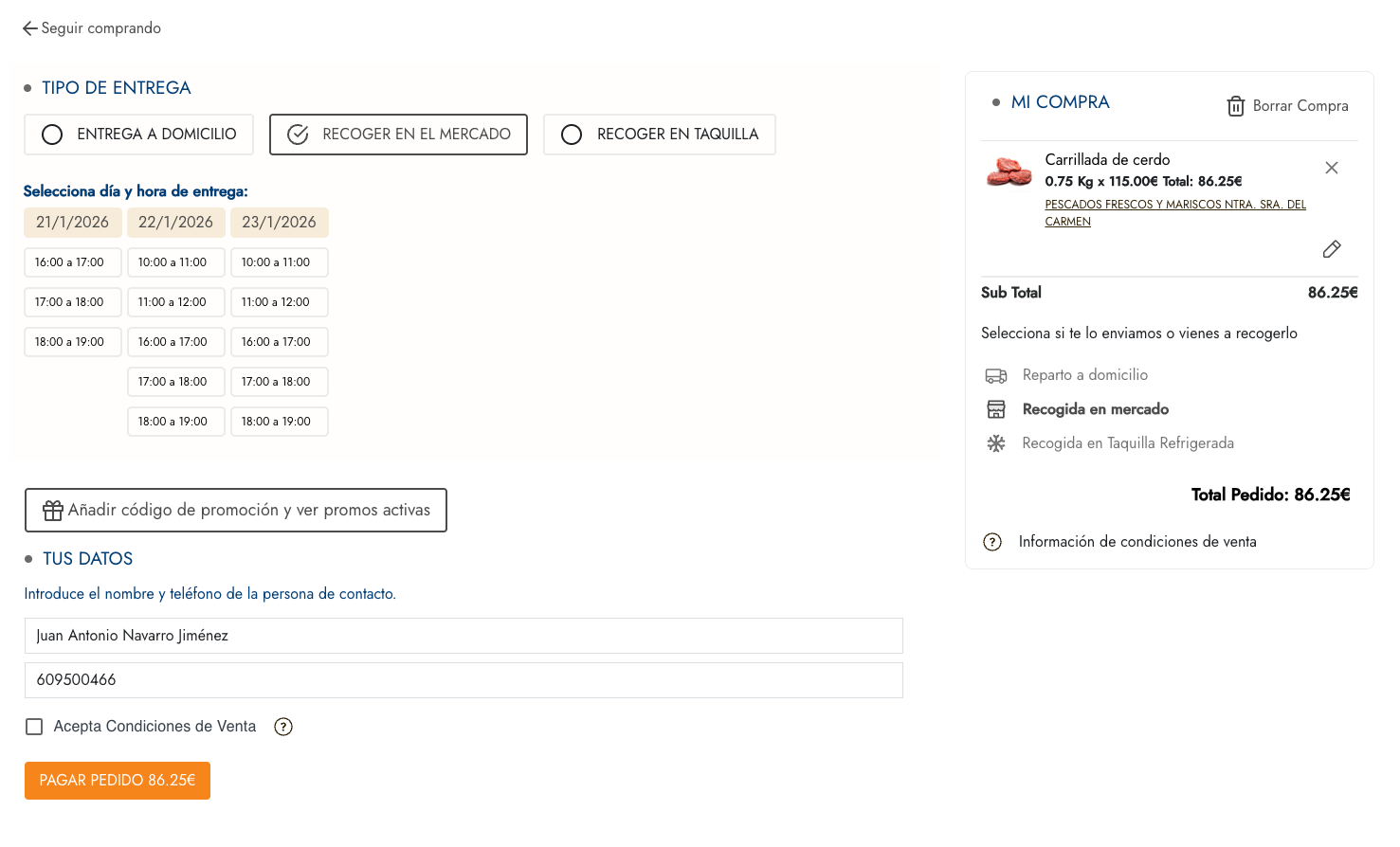Image resolution: width=1400 pixels, height=847 pixels.
Task: Click the snowflake icon for Taquilla Refrigerada
Action: (995, 443)
